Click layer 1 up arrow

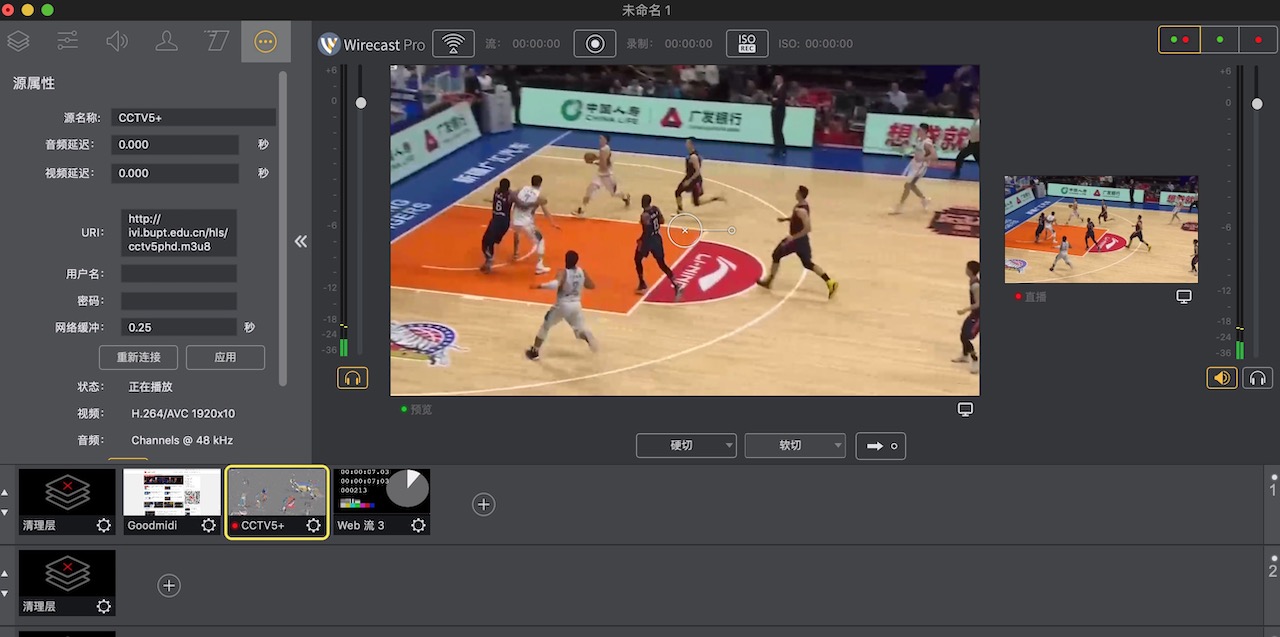coord(5,493)
